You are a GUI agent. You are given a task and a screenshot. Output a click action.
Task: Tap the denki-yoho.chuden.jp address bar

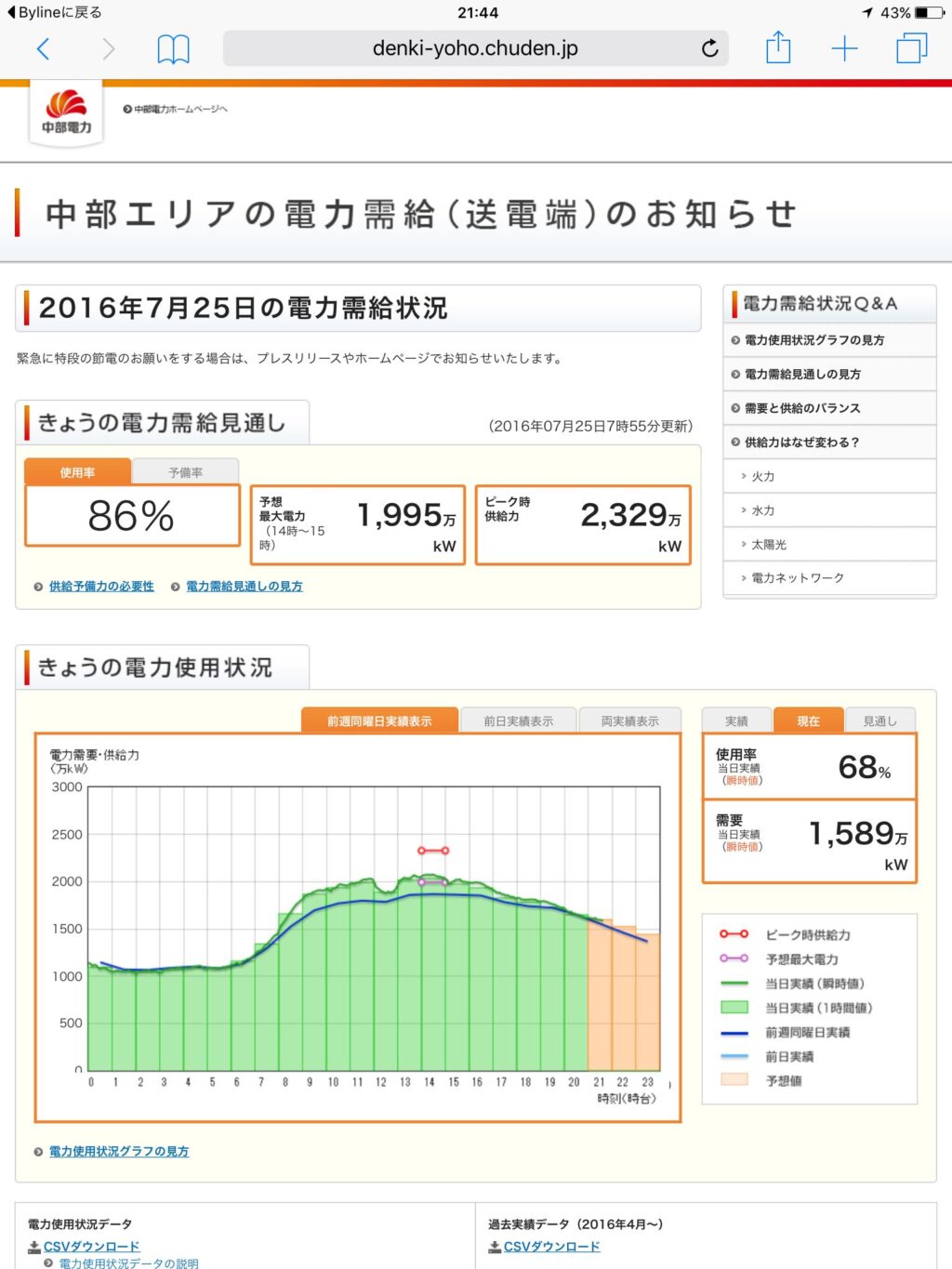pos(474,48)
